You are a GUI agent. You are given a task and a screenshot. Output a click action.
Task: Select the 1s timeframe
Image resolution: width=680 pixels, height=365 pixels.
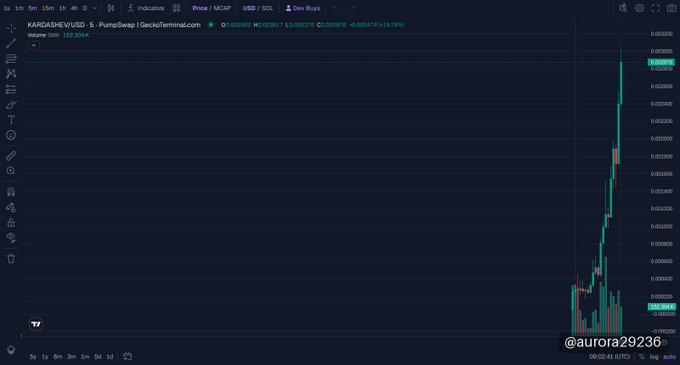pos(7,8)
